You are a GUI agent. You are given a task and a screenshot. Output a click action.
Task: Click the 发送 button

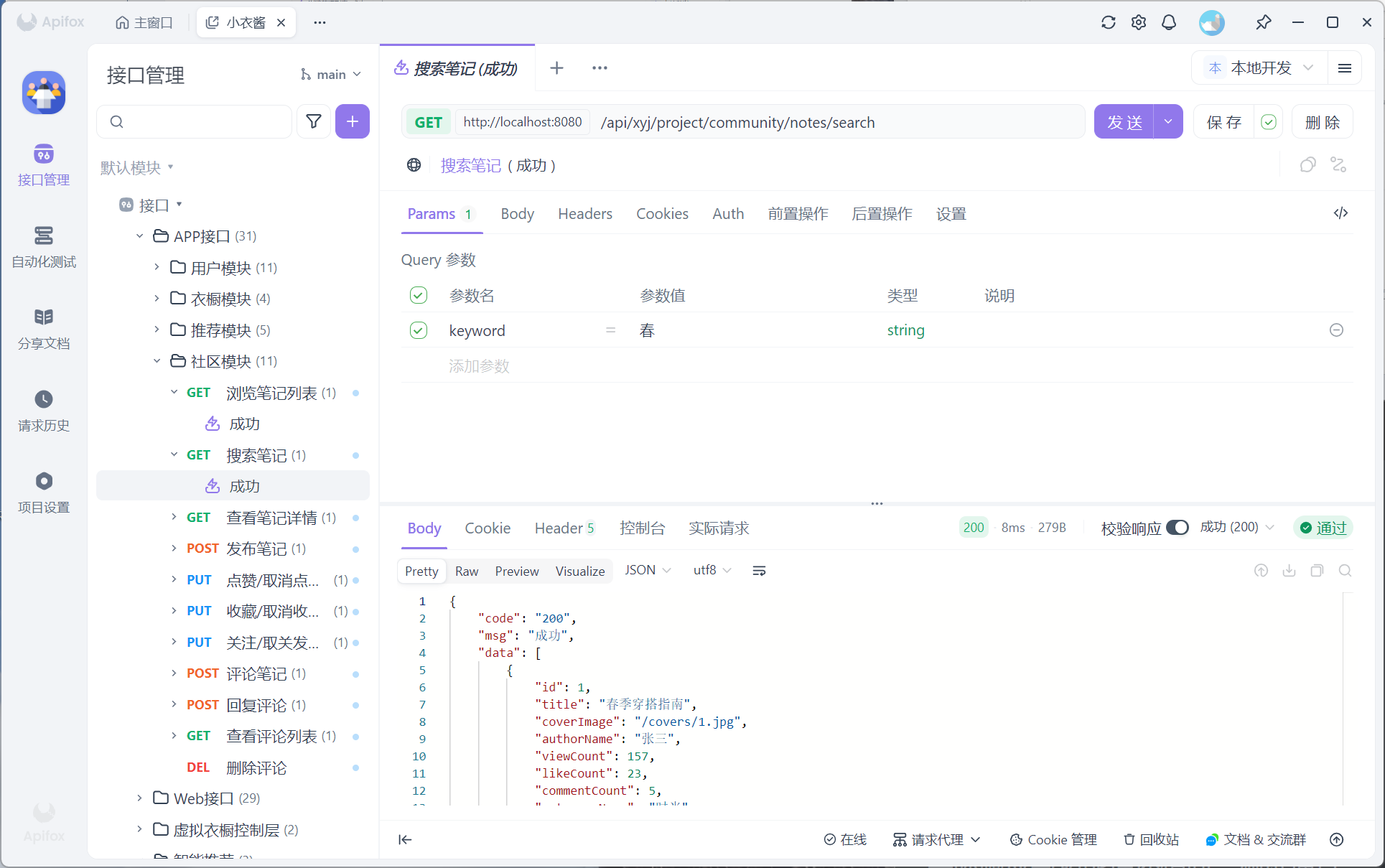[x=1124, y=122]
